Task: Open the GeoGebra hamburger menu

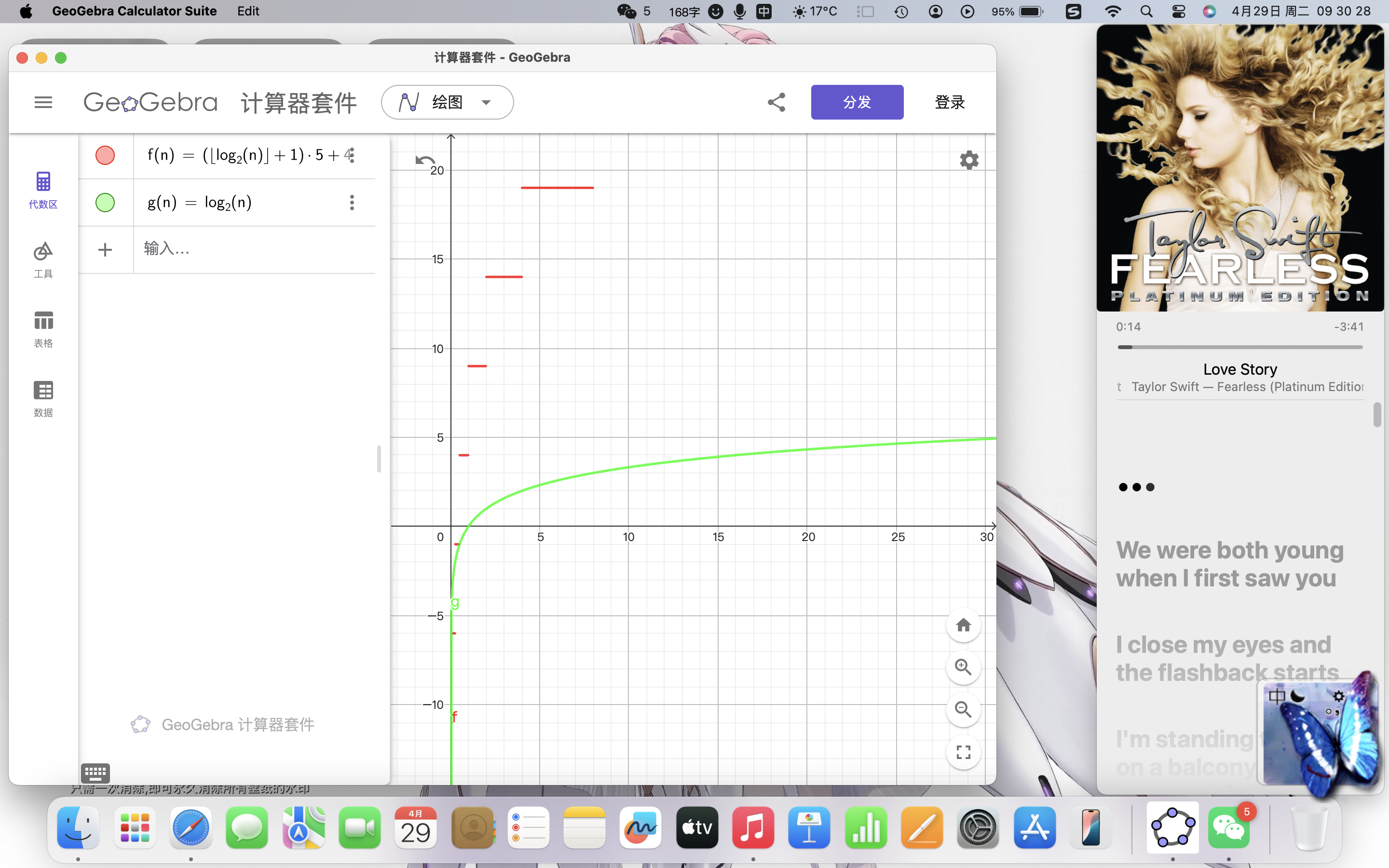Action: tap(43, 102)
